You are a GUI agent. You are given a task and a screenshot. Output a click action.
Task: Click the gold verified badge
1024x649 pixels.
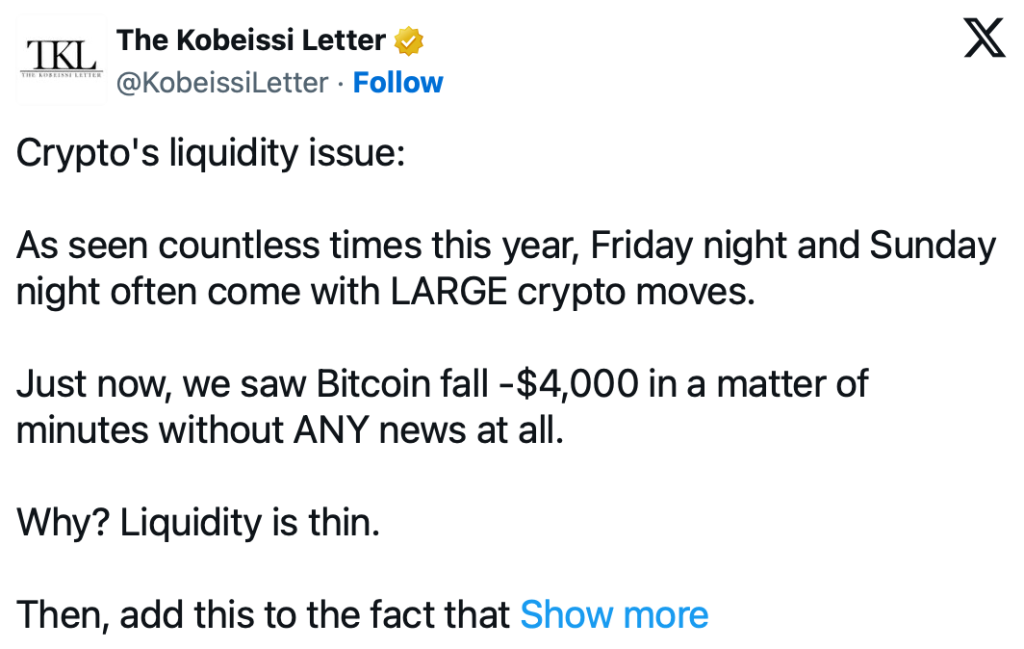[x=408, y=41]
